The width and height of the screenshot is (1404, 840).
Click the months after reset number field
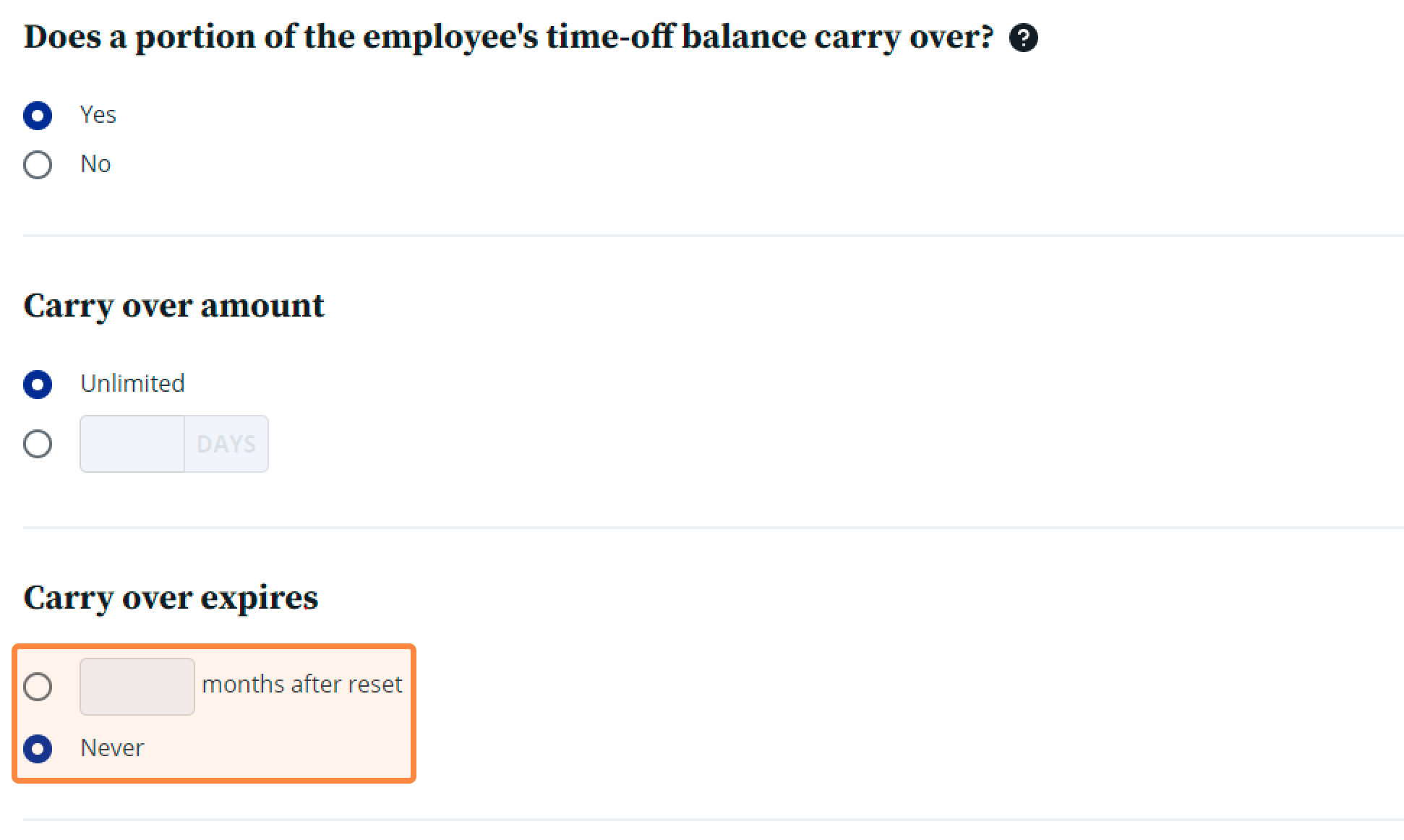137,686
